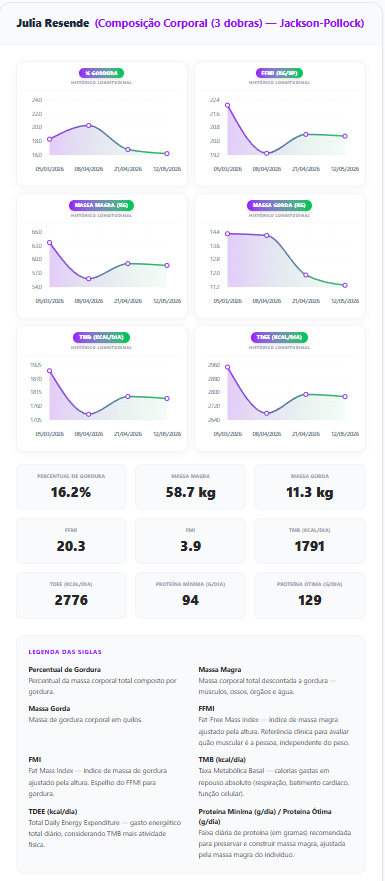Screen dimensions: 385x881
Task: Select the 21/04/2026 point in % Gordura chart
Action: [x=128, y=149]
